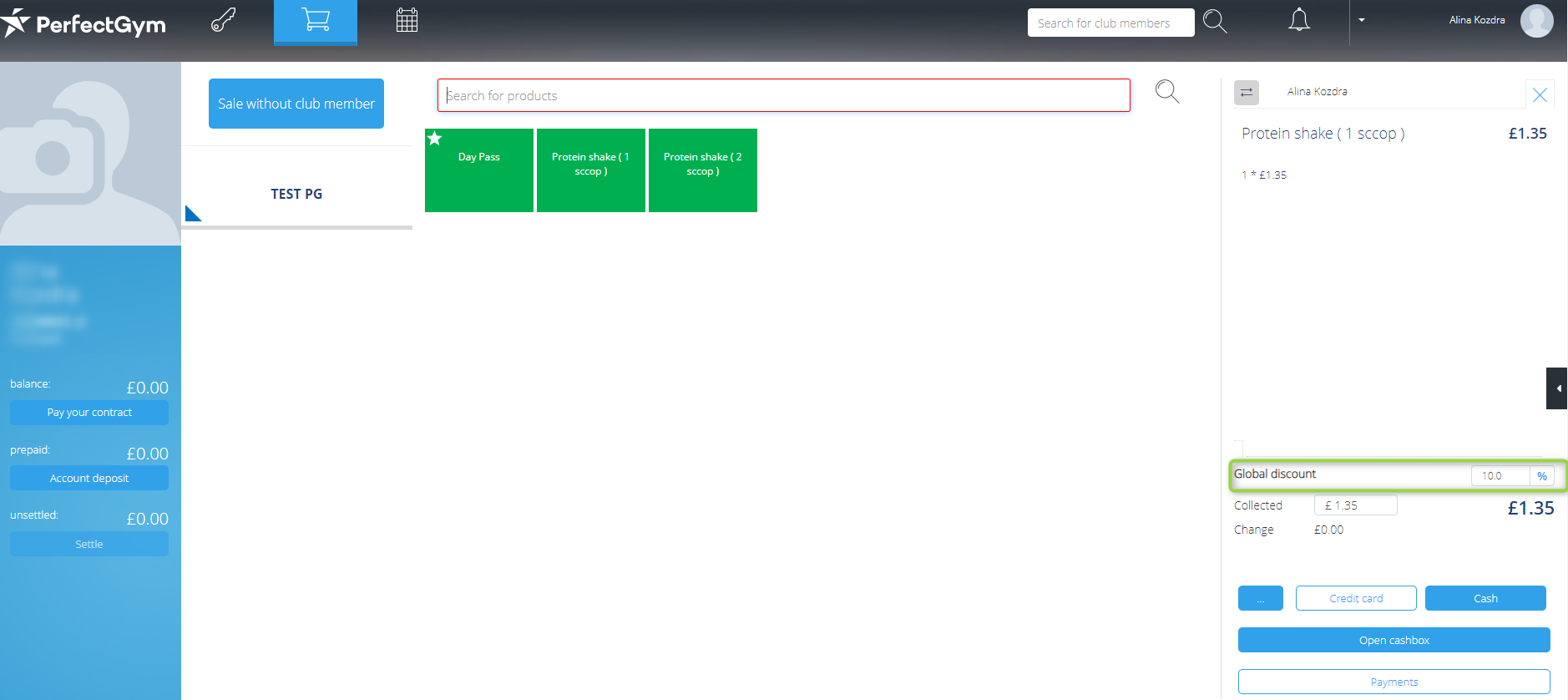Click the swap customer arrows icon
The width and height of the screenshot is (1568, 700).
pos(1246,92)
